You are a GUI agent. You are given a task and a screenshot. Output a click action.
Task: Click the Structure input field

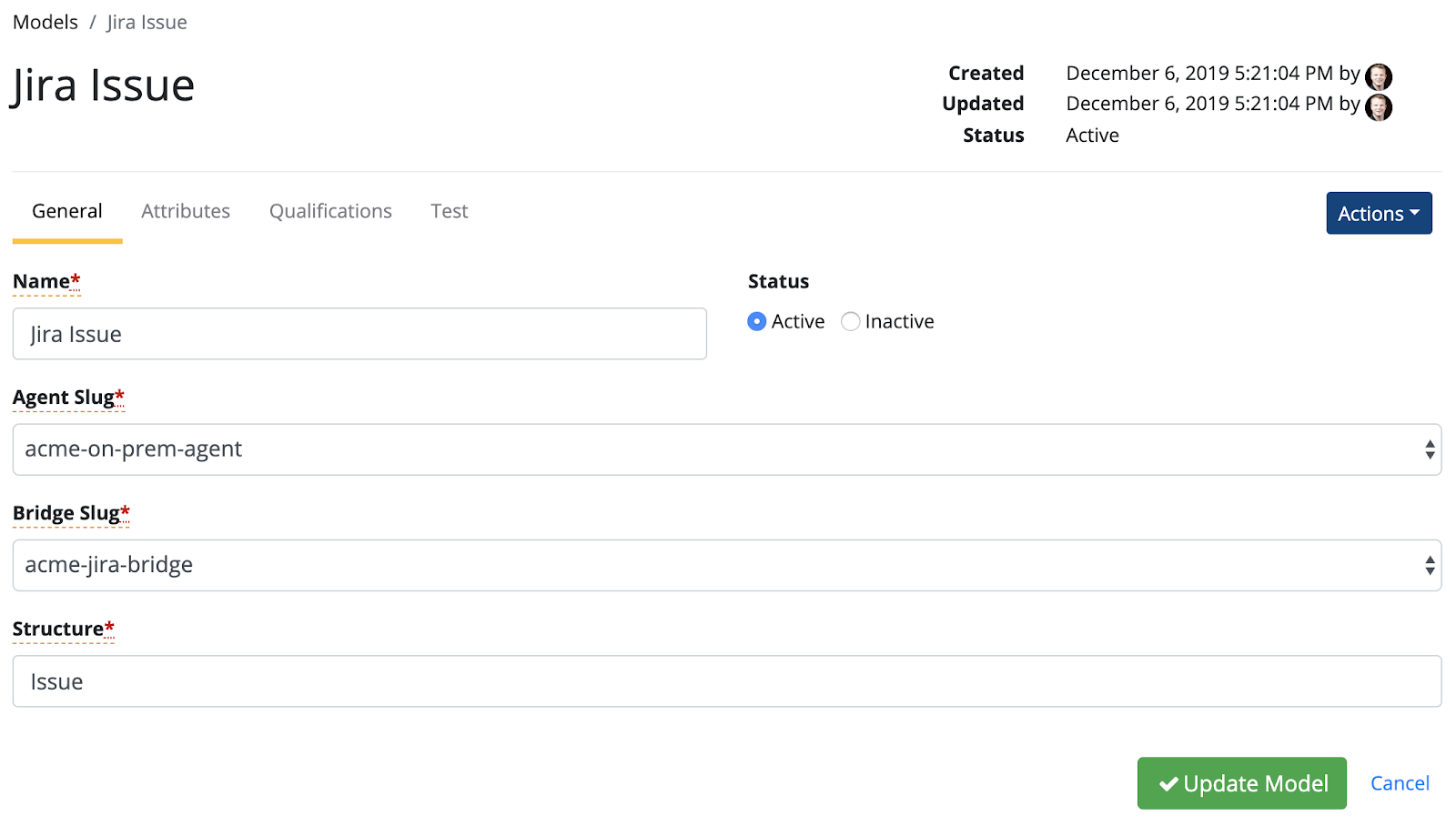tap(727, 681)
